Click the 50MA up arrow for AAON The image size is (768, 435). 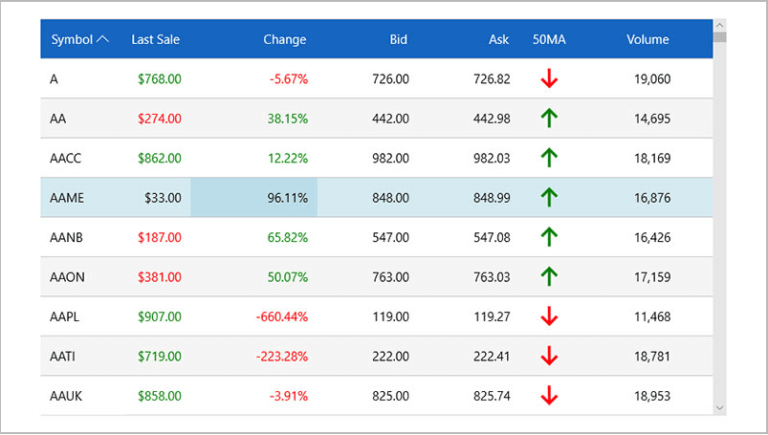tap(548, 276)
